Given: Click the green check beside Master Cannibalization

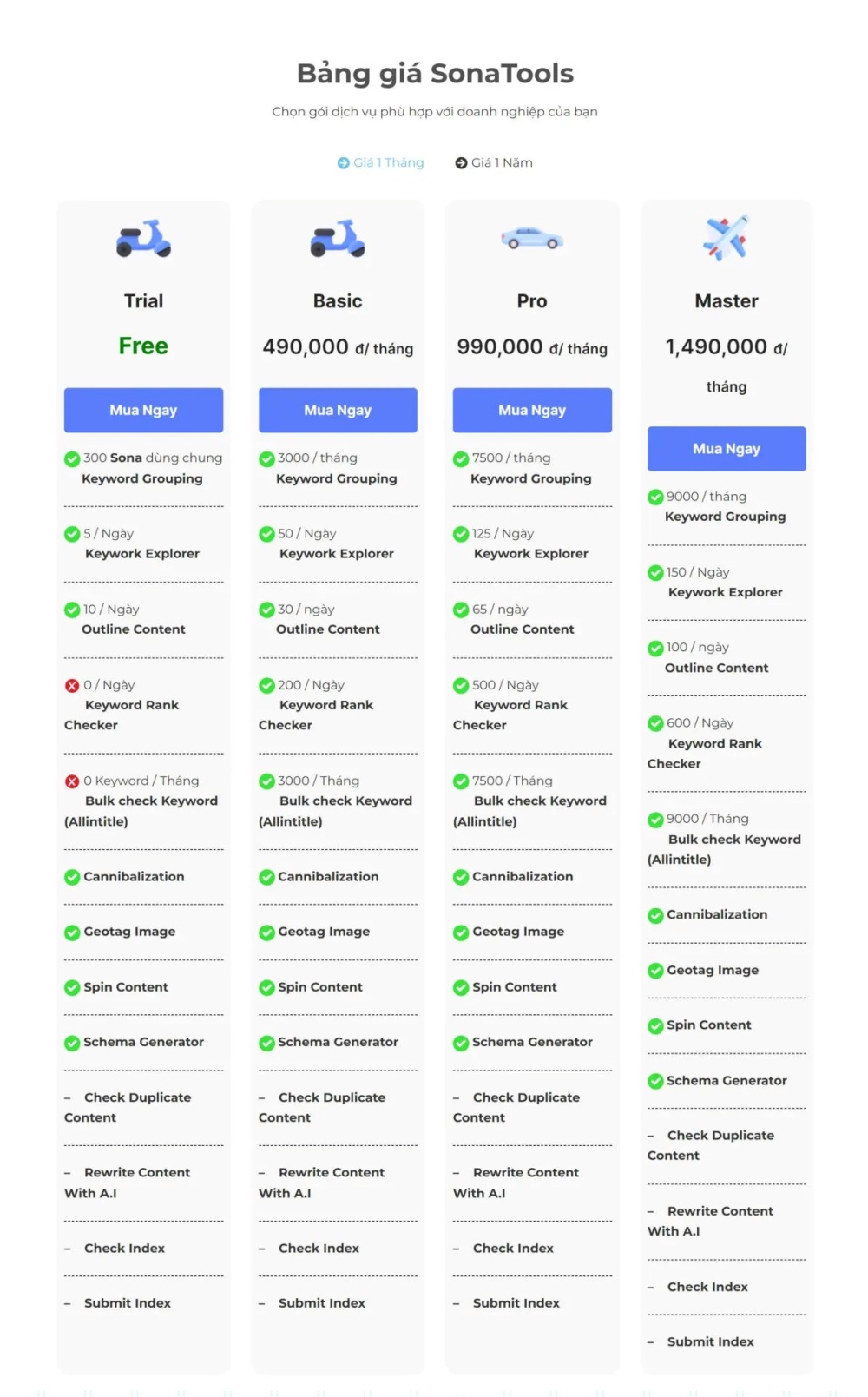Looking at the screenshot, I should pyautogui.click(x=655, y=915).
